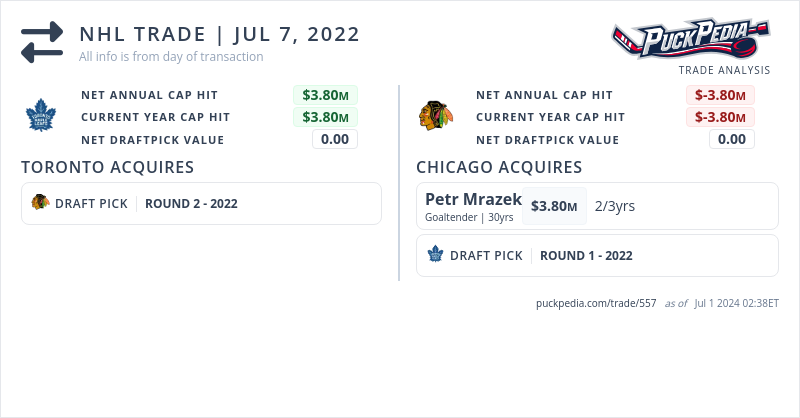Click Toronto's green current year cap hit badge
Viewport: 800px width, 418px height.
point(325,117)
